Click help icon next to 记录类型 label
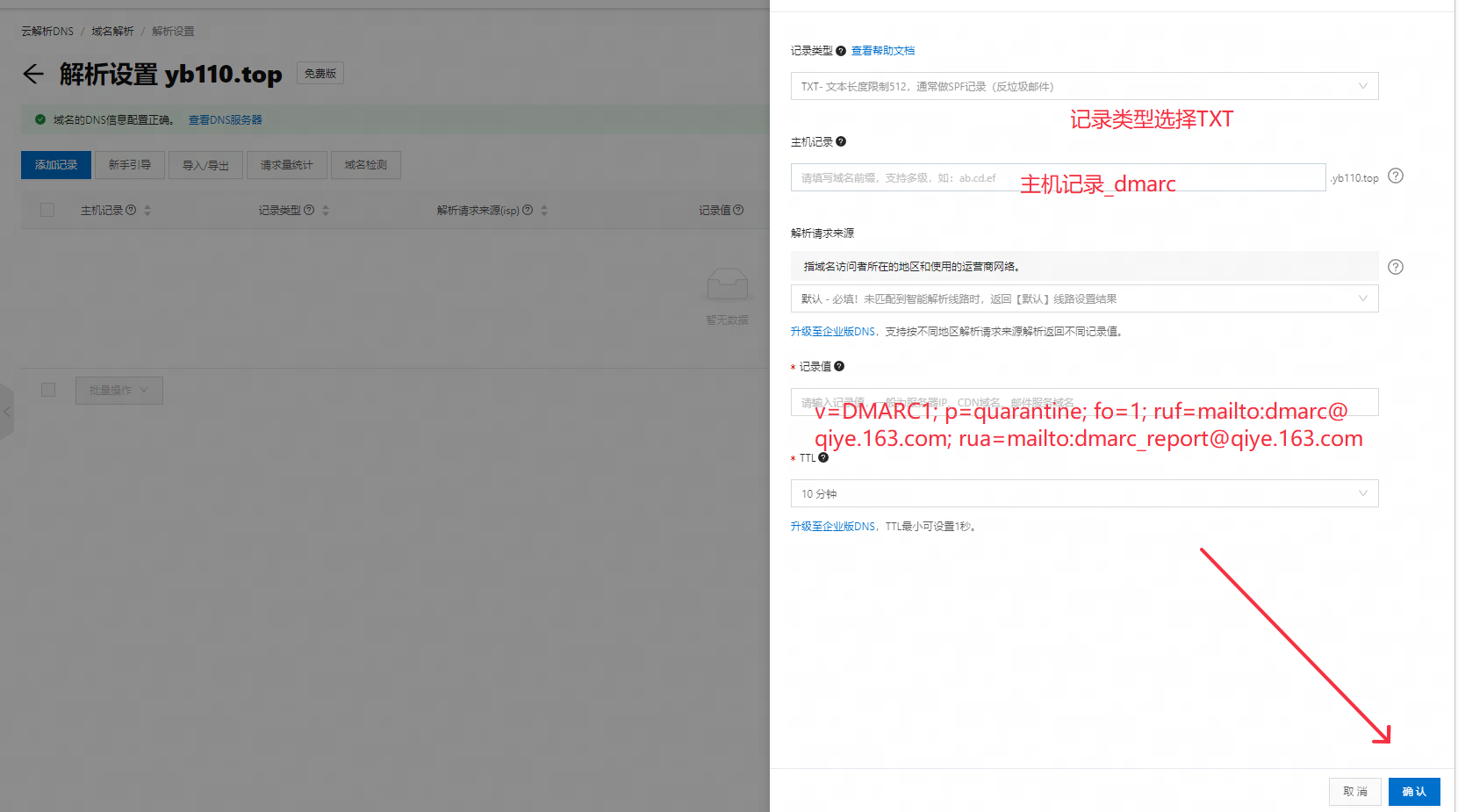1458x812 pixels. pos(841,51)
